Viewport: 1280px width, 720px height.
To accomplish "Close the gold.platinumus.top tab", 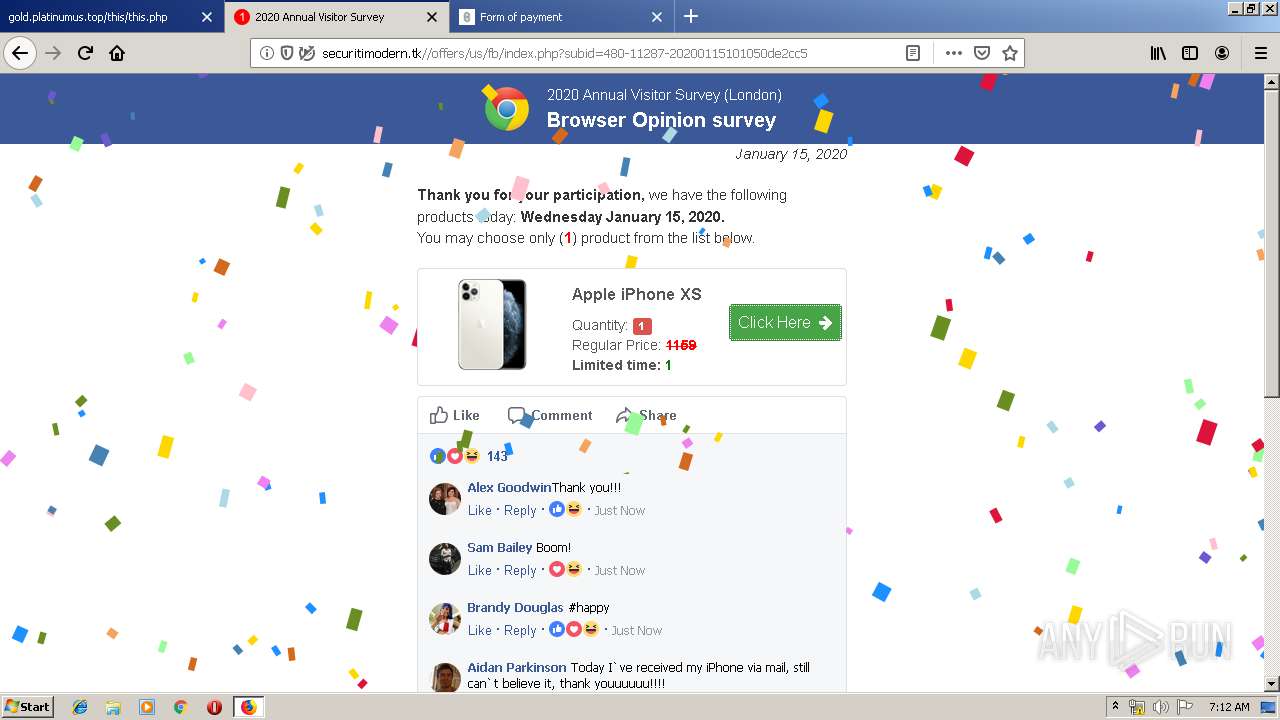I will point(206,17).
